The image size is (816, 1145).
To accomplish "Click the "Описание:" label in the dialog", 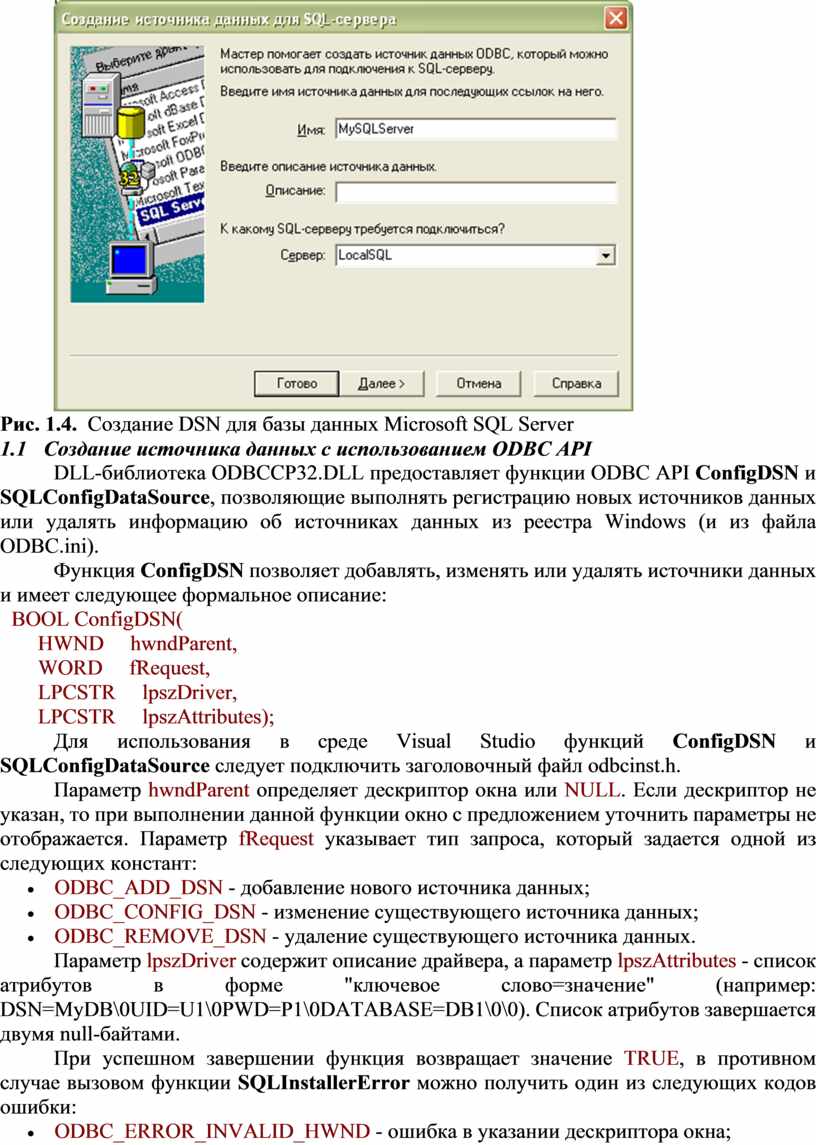I will pyautogui.click(x=295, y=191).
